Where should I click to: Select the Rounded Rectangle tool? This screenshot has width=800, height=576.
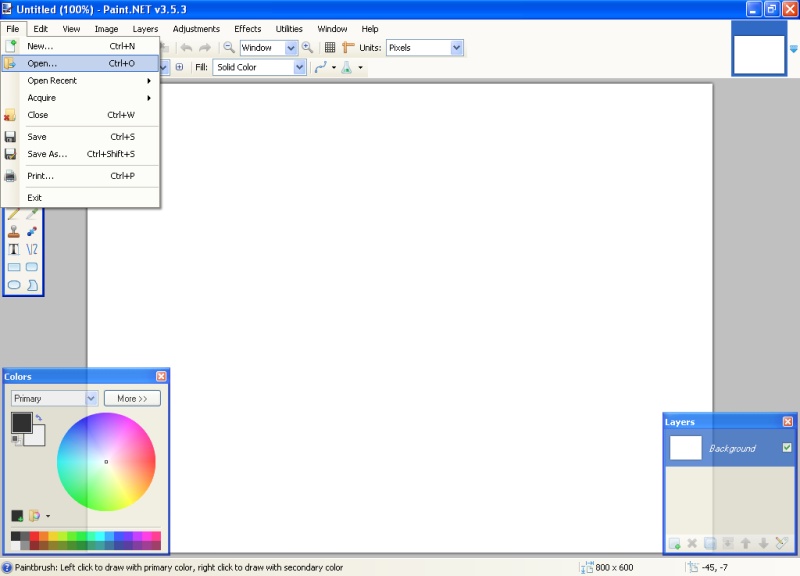tap(30, 266)
